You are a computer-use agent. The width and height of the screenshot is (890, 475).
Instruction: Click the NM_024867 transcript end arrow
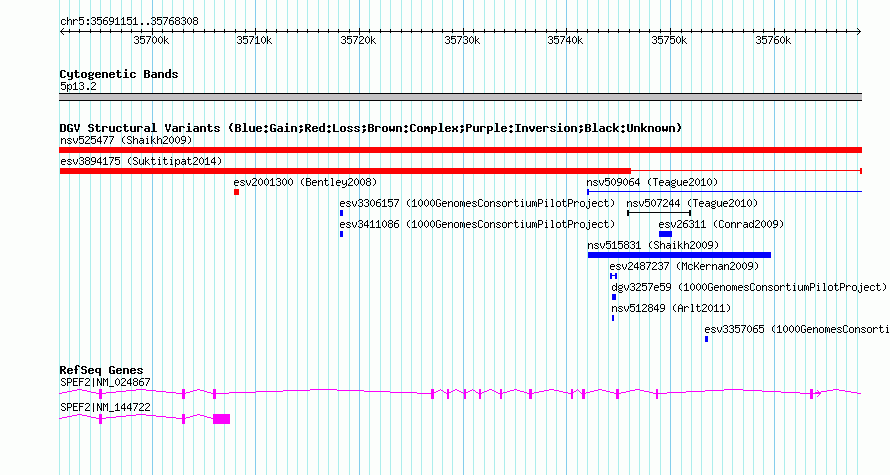click(818, 394)
